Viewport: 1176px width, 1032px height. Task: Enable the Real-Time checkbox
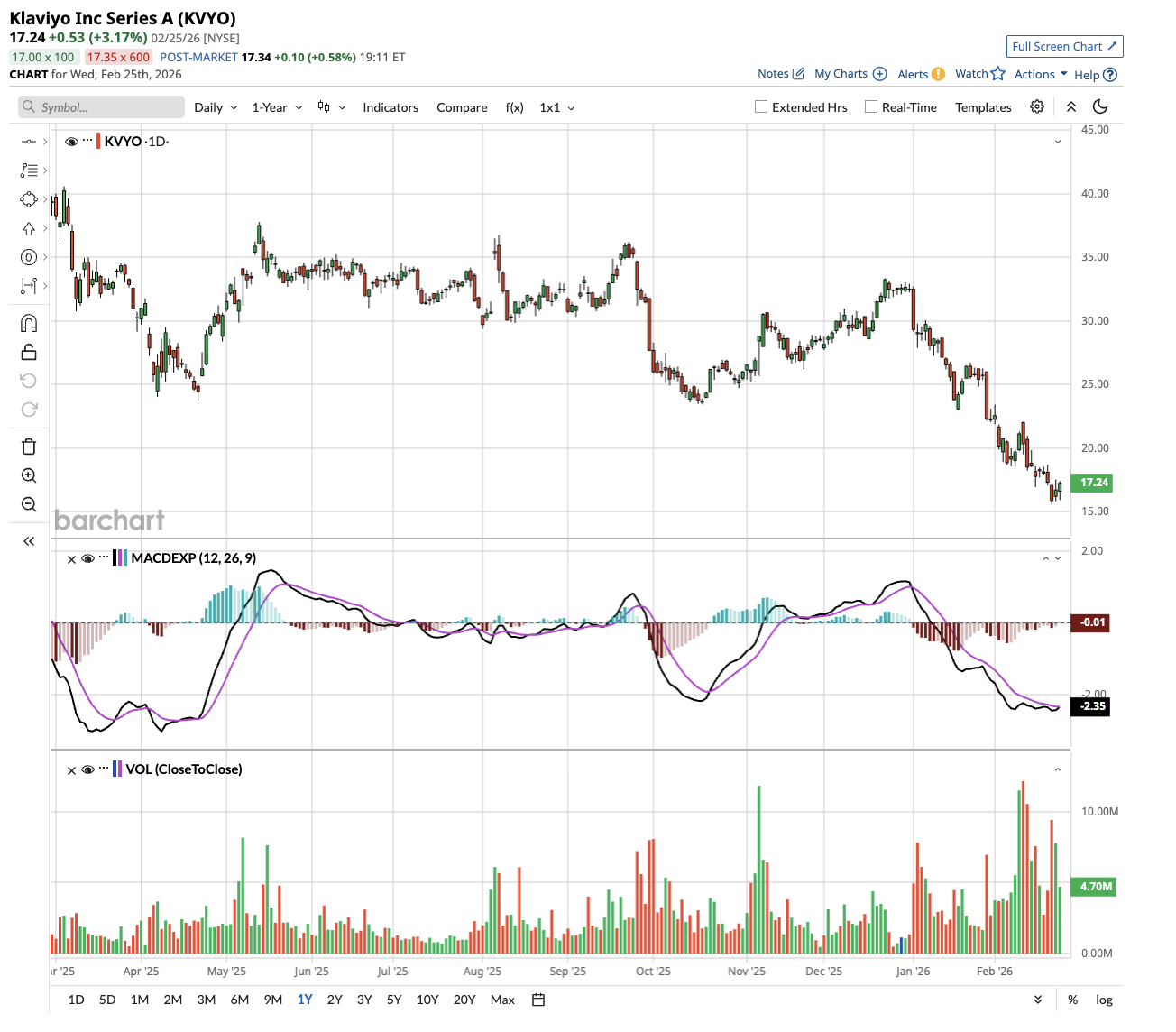[871, 106]
